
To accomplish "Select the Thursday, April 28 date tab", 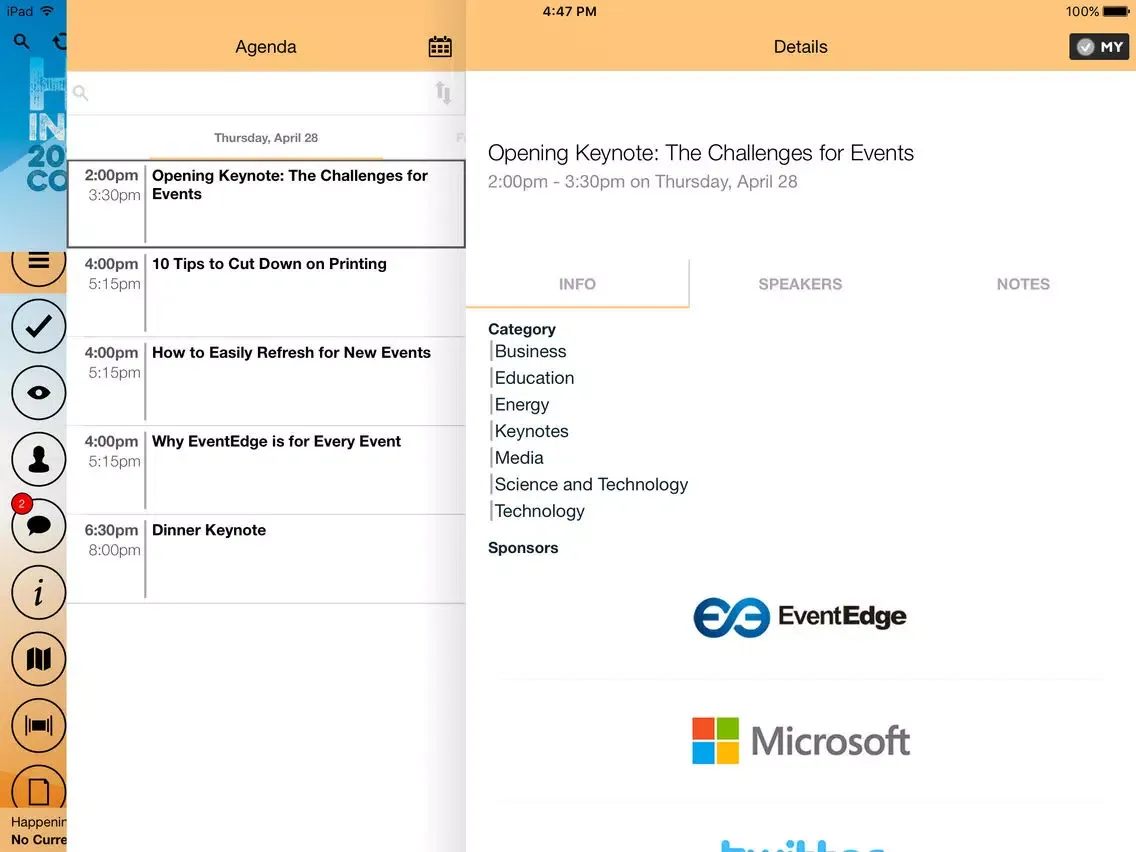I will tap(266, 138).
